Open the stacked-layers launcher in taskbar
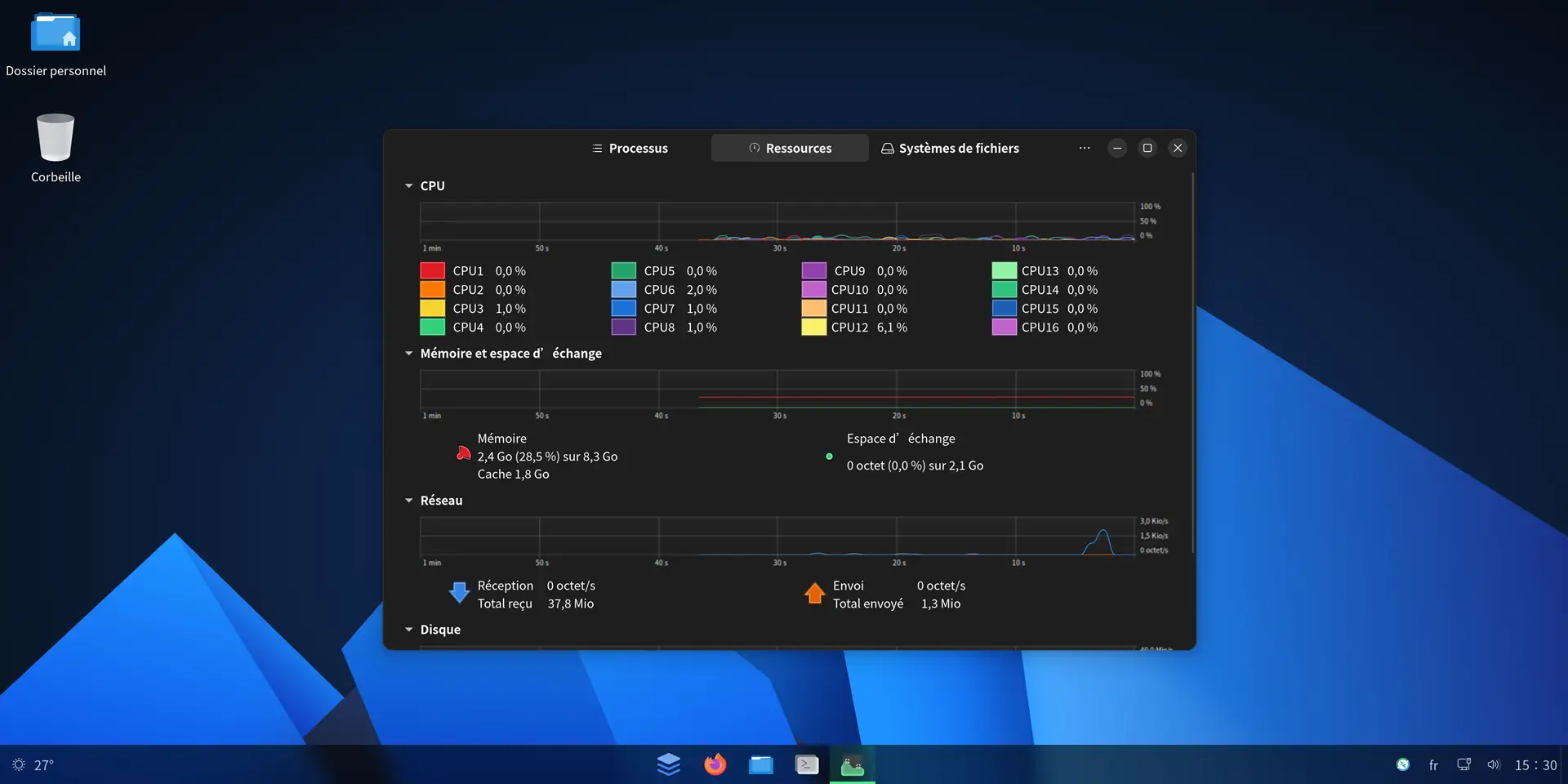The image size is (1568, 784). pyautogui.click(x=669, y=764)
